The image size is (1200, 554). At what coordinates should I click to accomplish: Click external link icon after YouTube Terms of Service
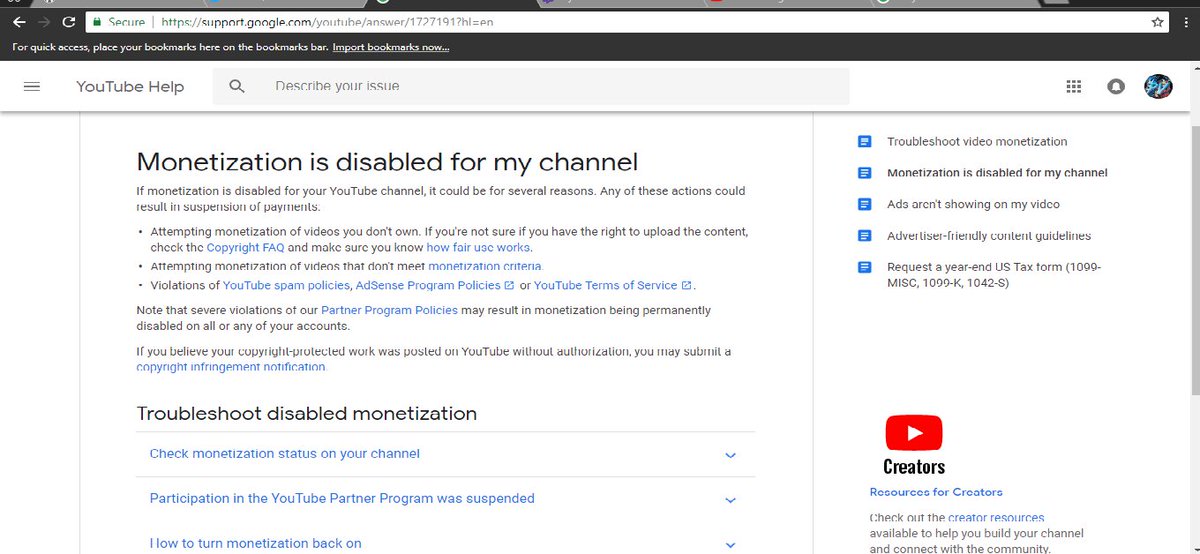(686, 286)
